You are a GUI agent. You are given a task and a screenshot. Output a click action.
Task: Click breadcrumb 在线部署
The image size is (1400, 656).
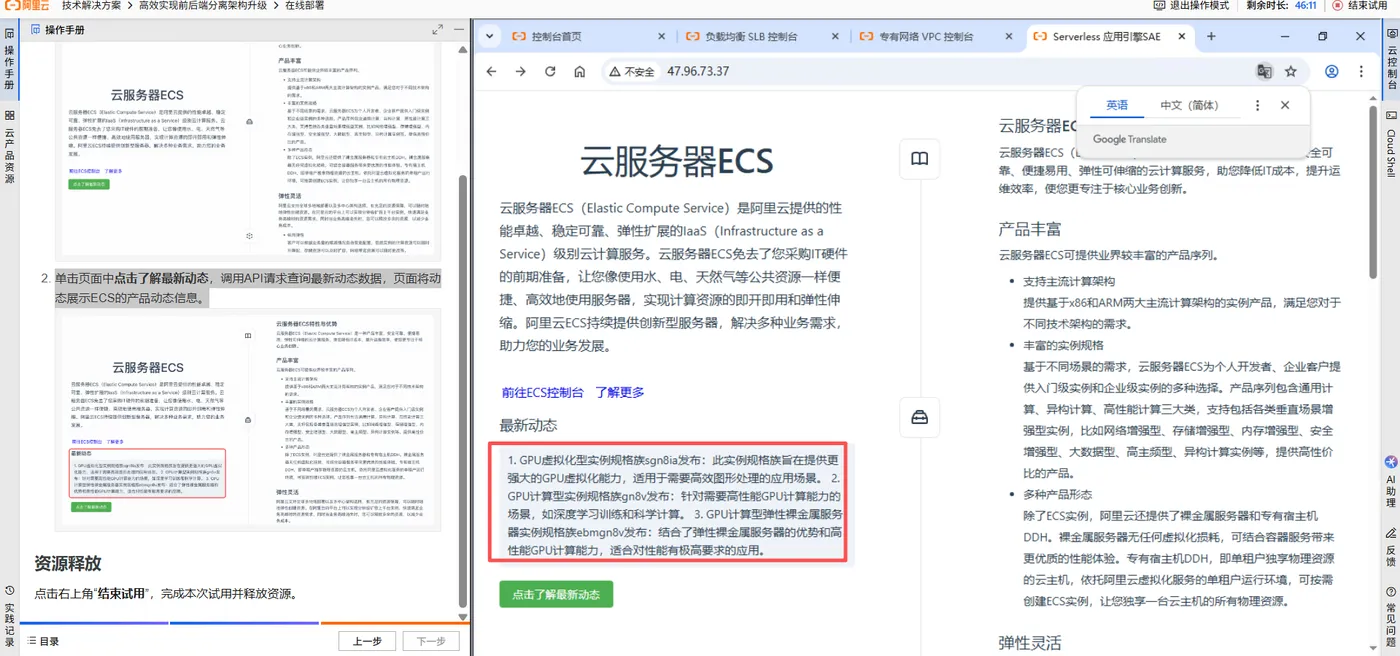[x=305, y=6]
